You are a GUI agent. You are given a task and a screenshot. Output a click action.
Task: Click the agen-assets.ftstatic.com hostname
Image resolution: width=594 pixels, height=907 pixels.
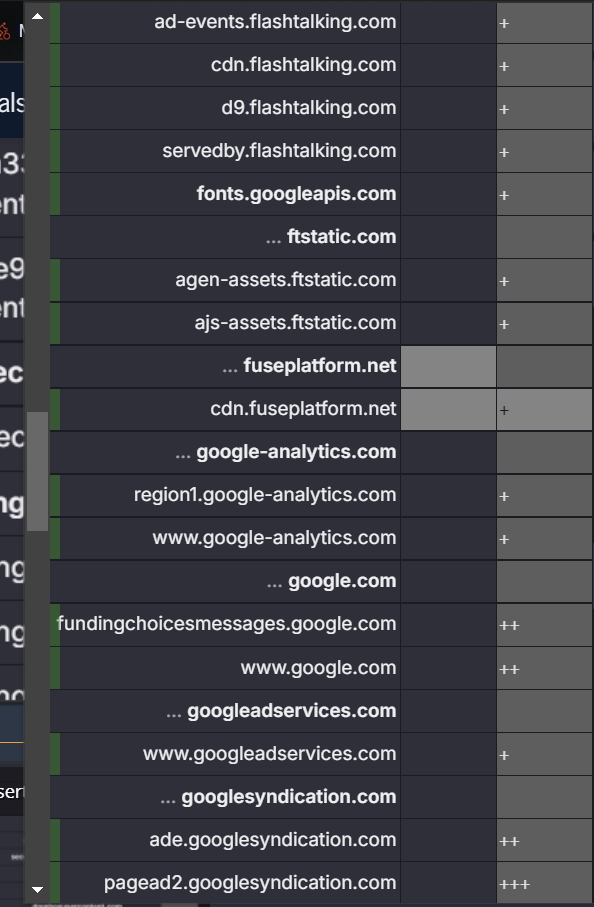coord(286,280)
